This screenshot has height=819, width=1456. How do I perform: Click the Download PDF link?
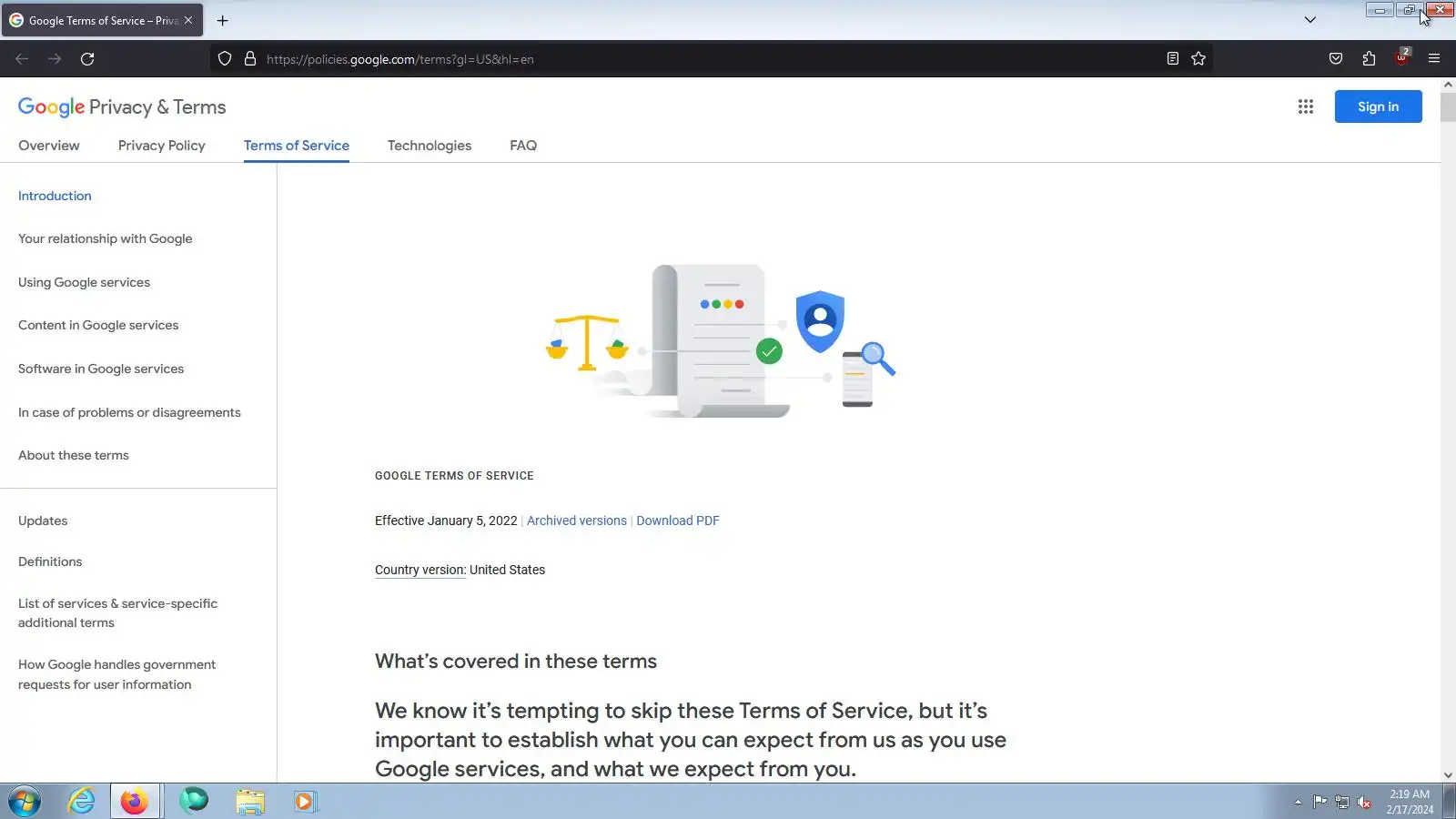click(678, 521)
